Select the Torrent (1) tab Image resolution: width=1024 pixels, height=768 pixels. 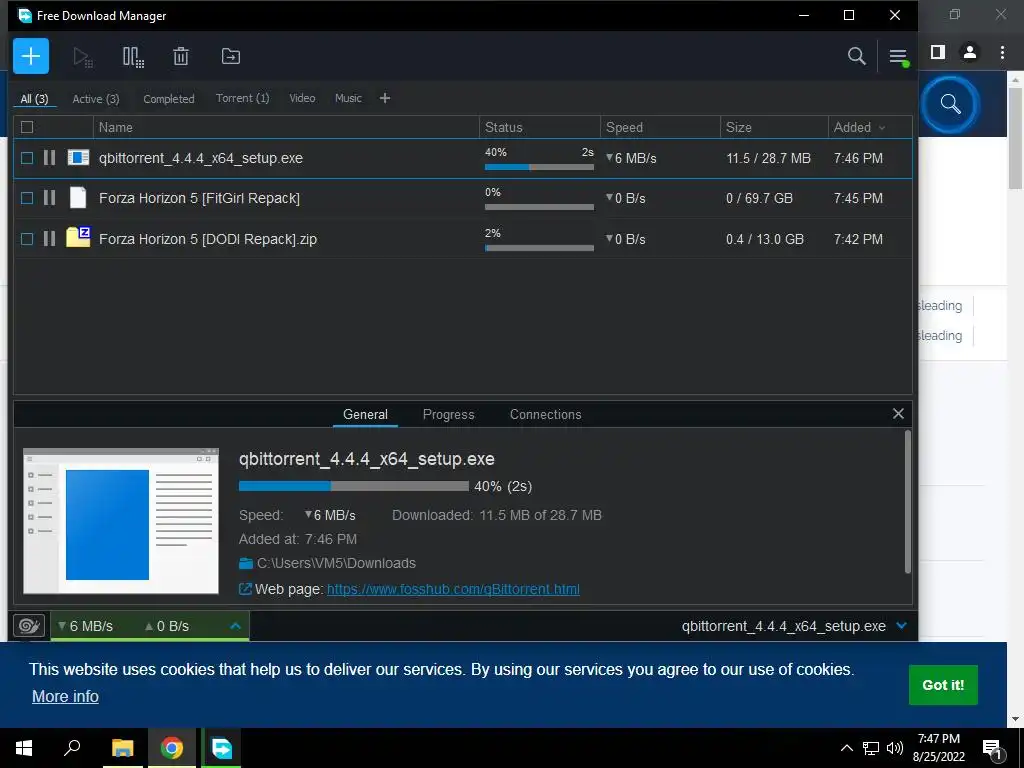pos(242,98)
